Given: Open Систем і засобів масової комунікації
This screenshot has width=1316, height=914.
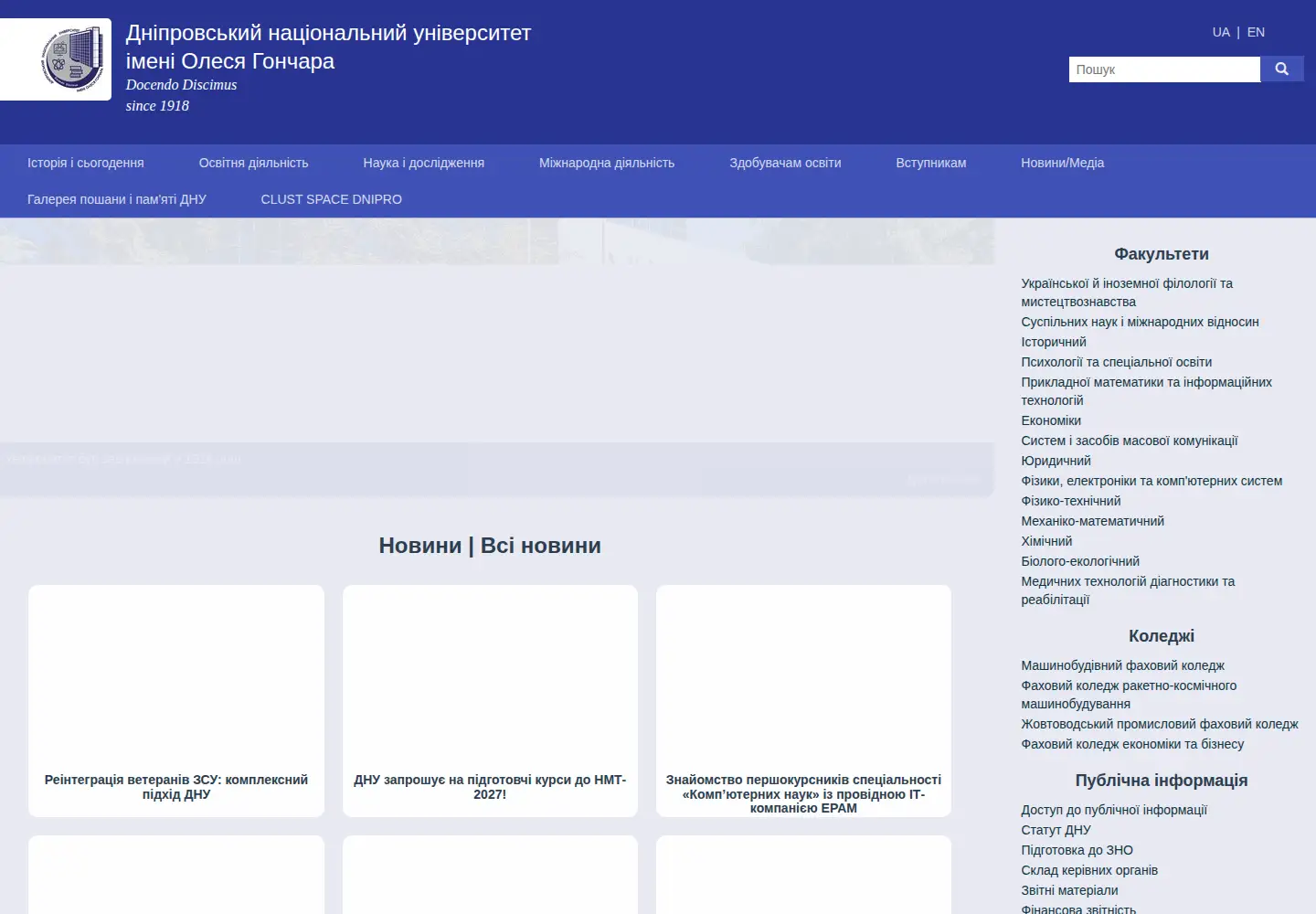Looking at the screenshot, I should coord(1130,441).
